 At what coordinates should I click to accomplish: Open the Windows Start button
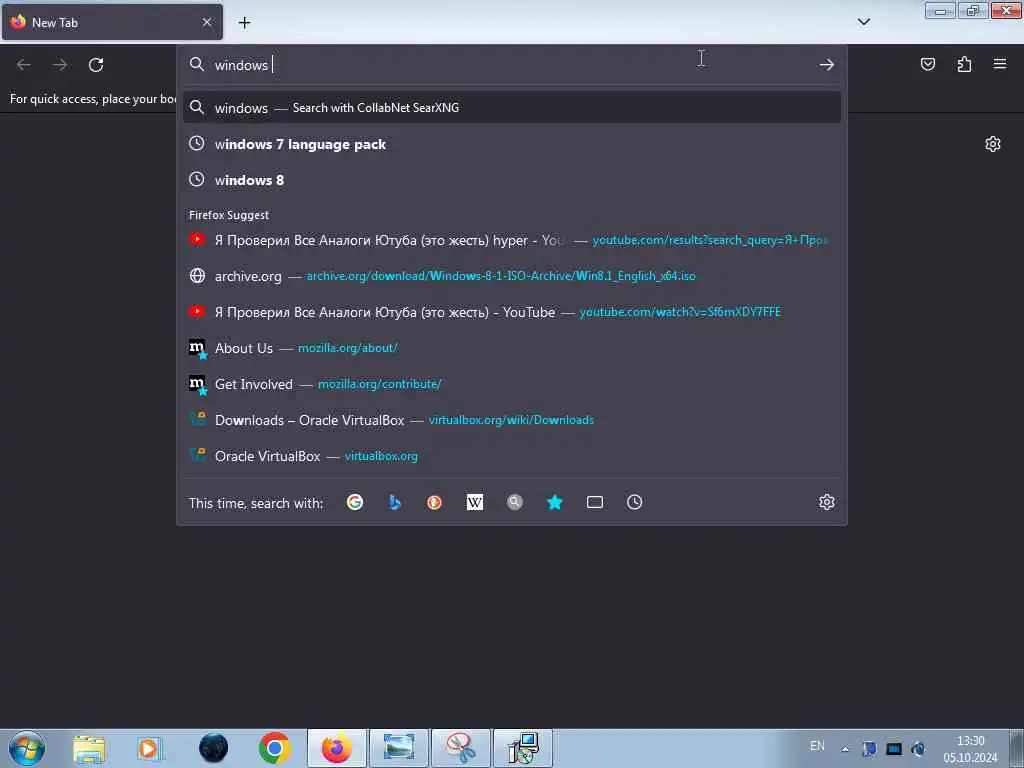tap(27, 748)
